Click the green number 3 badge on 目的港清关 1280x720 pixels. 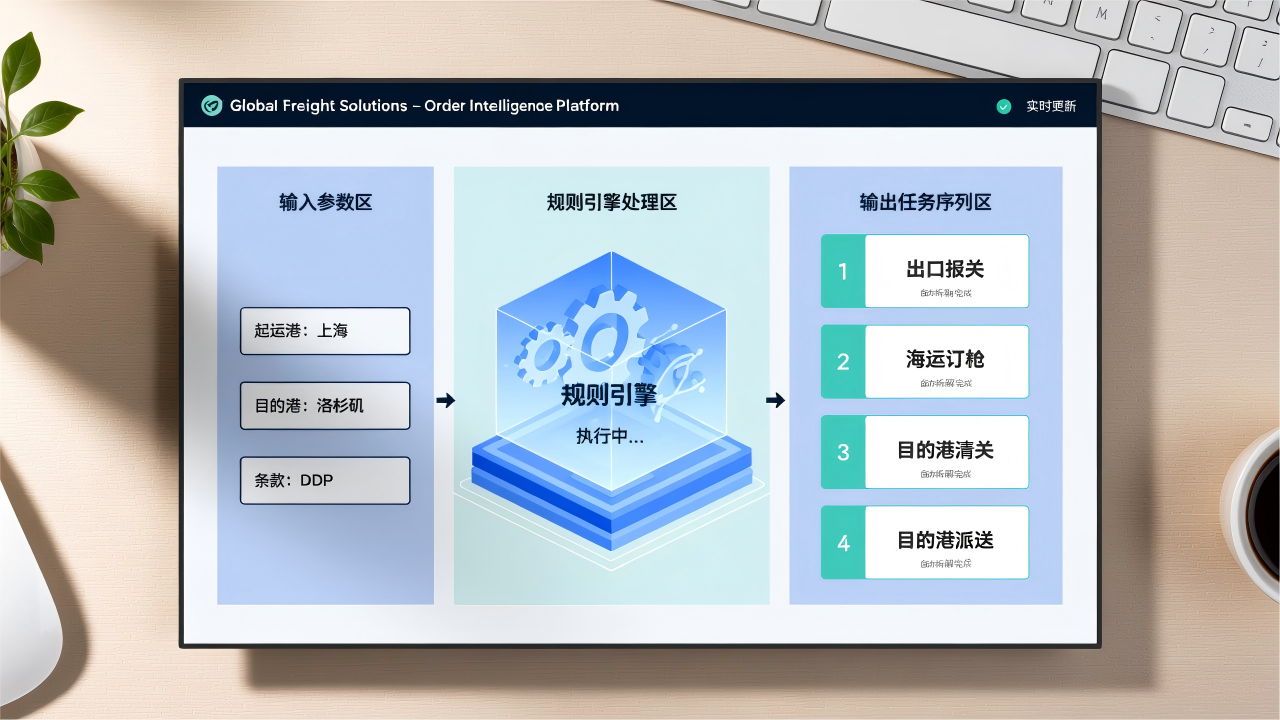click(x=842, y=451)
